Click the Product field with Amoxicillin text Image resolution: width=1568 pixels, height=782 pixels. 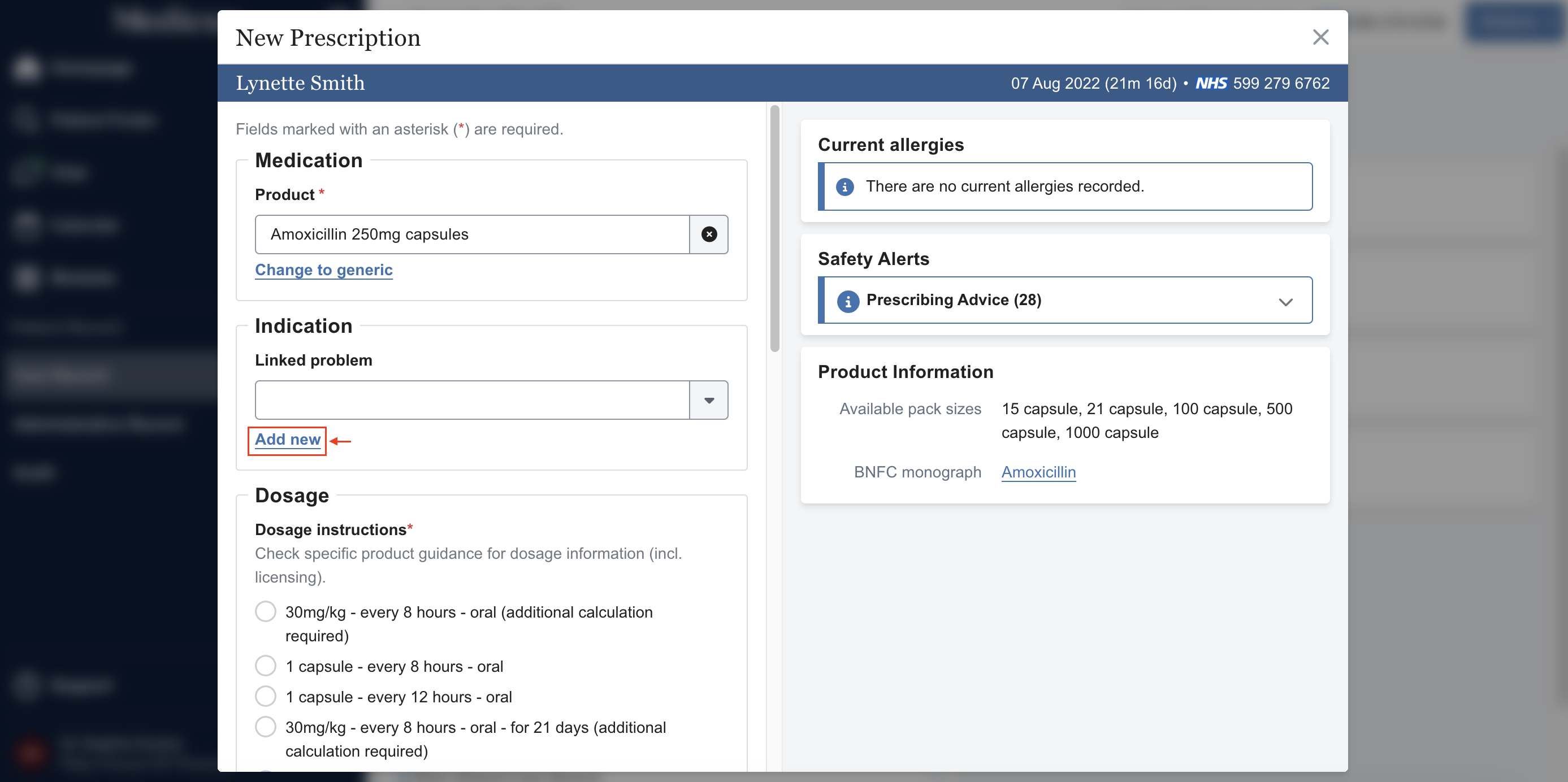tap(472, 234)
